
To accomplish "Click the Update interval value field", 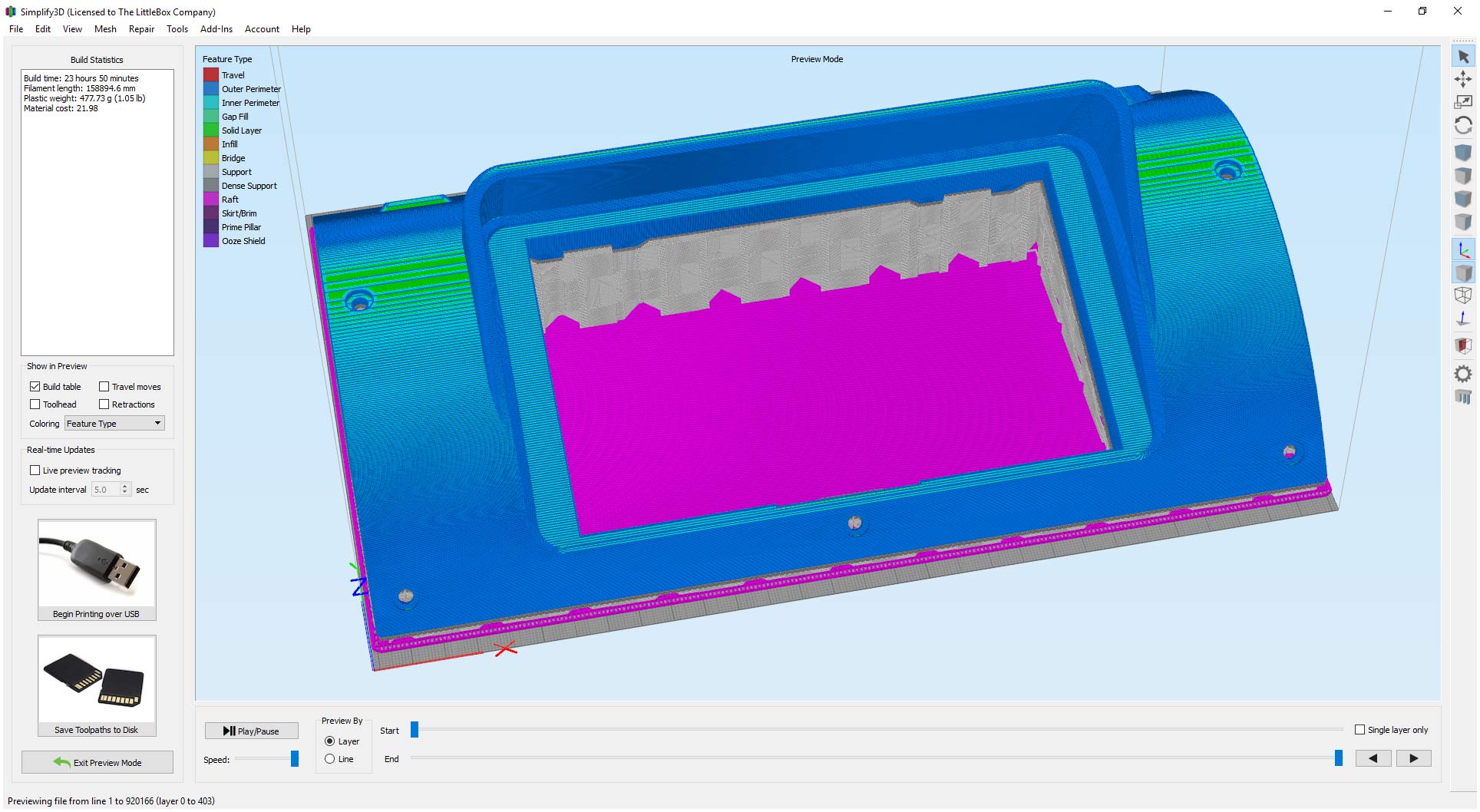I will tap(105, 490).
